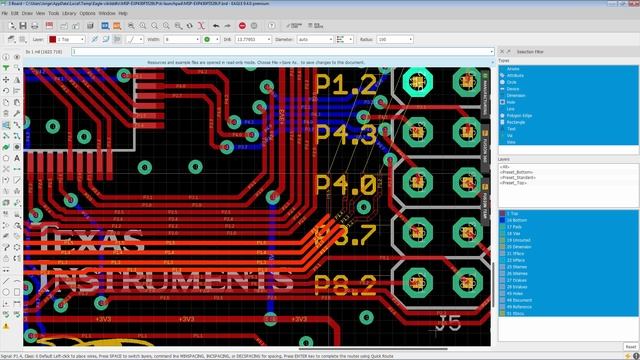Click the P4.0 silkscreen label on board

[346, 185]
